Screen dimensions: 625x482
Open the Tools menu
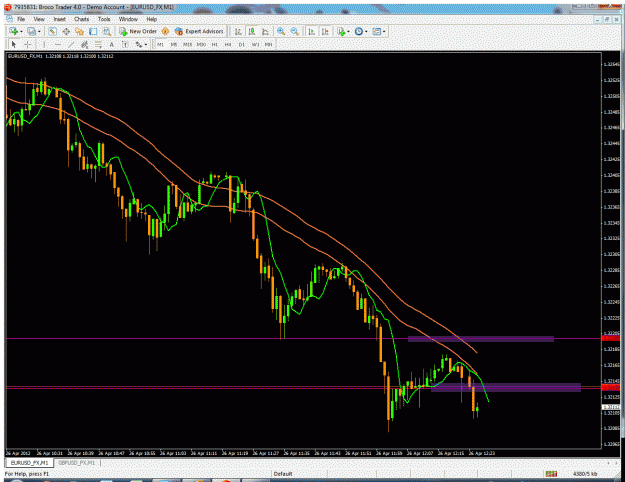point(104,19)
